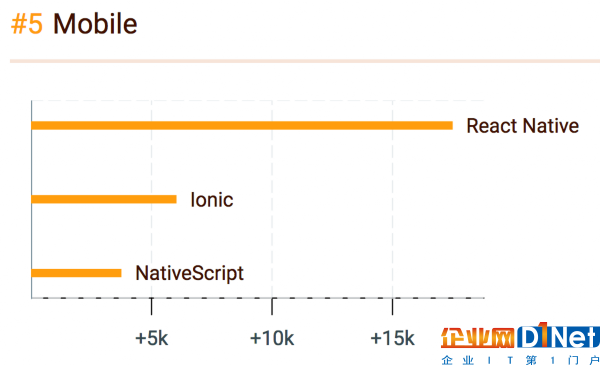
Task: Click the blue Chinese tagline under logo
Action: point(520,360)
